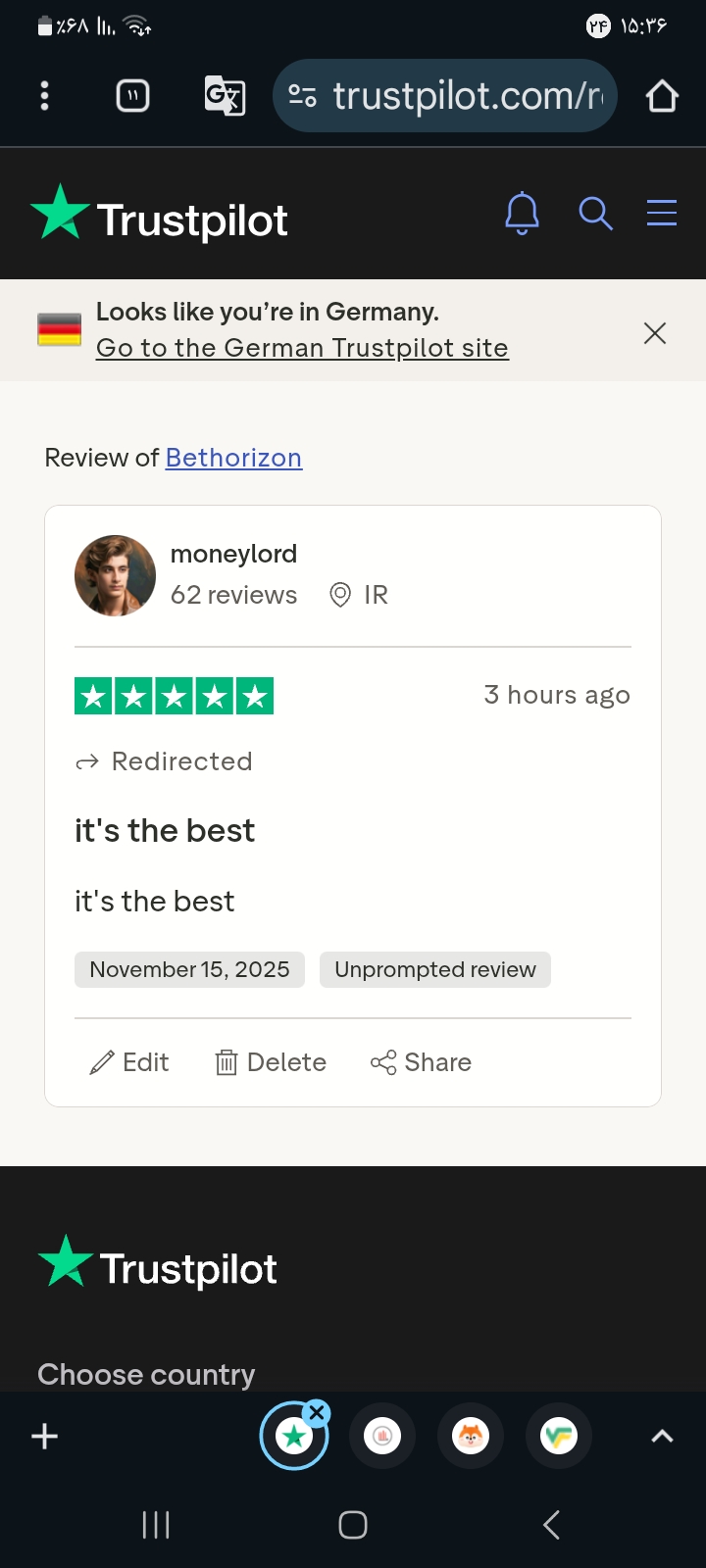Open the tab switcher showing 11 tabs
706x1568 pixels.
133,96
